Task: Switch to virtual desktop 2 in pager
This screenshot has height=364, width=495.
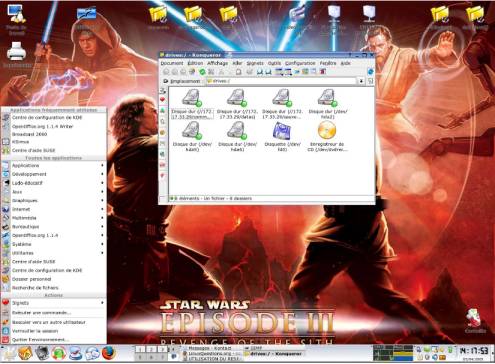Action: pyautogui.click(x=151, y=349)
